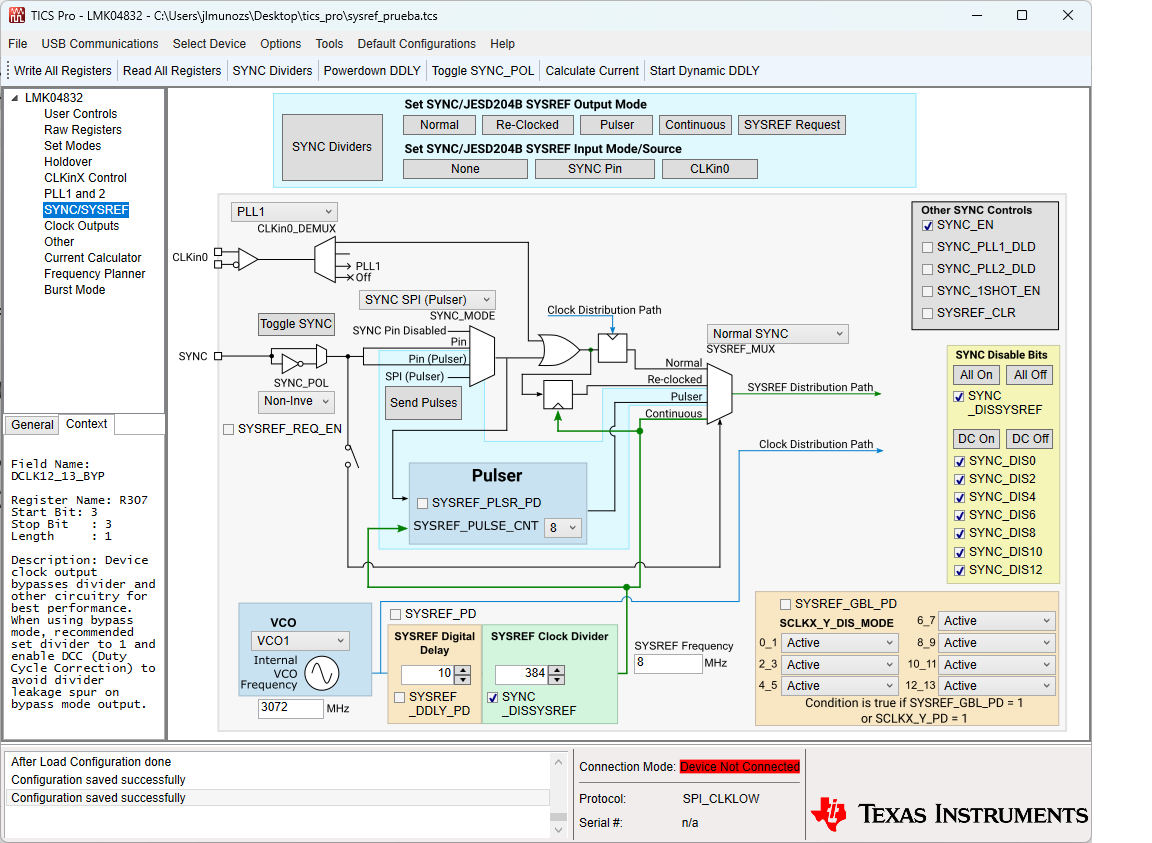Open the Select Device menu

click(209, 43)
